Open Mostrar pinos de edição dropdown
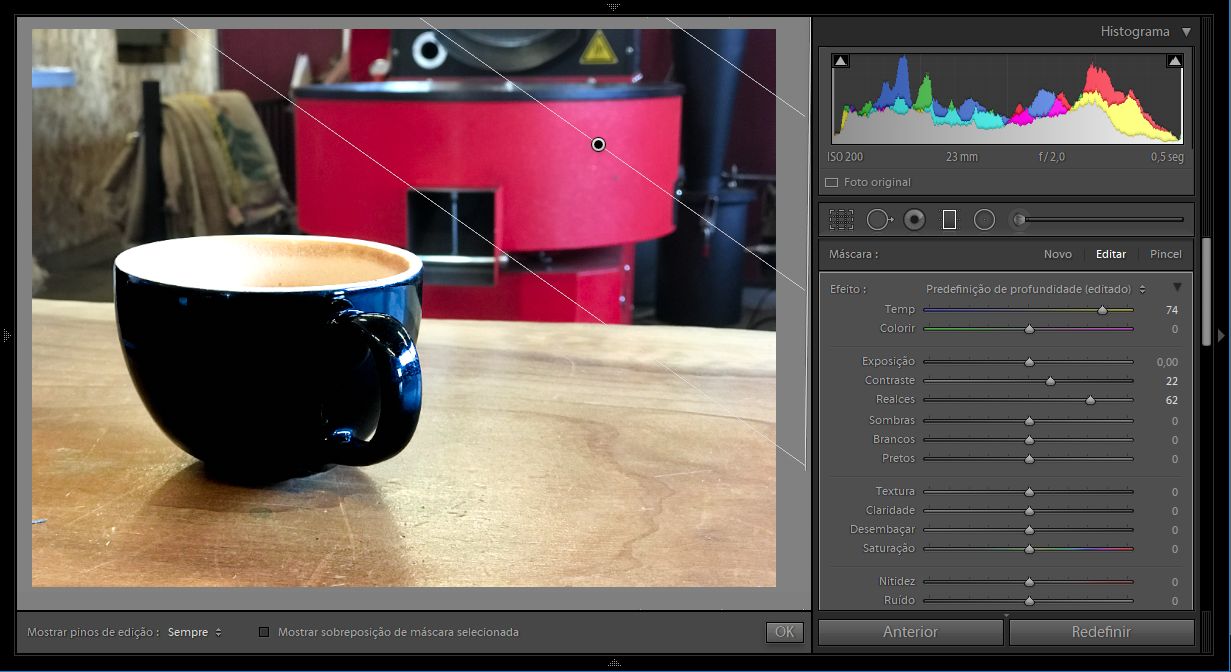This screenshot has height=672, width=1231. (195, 632)
